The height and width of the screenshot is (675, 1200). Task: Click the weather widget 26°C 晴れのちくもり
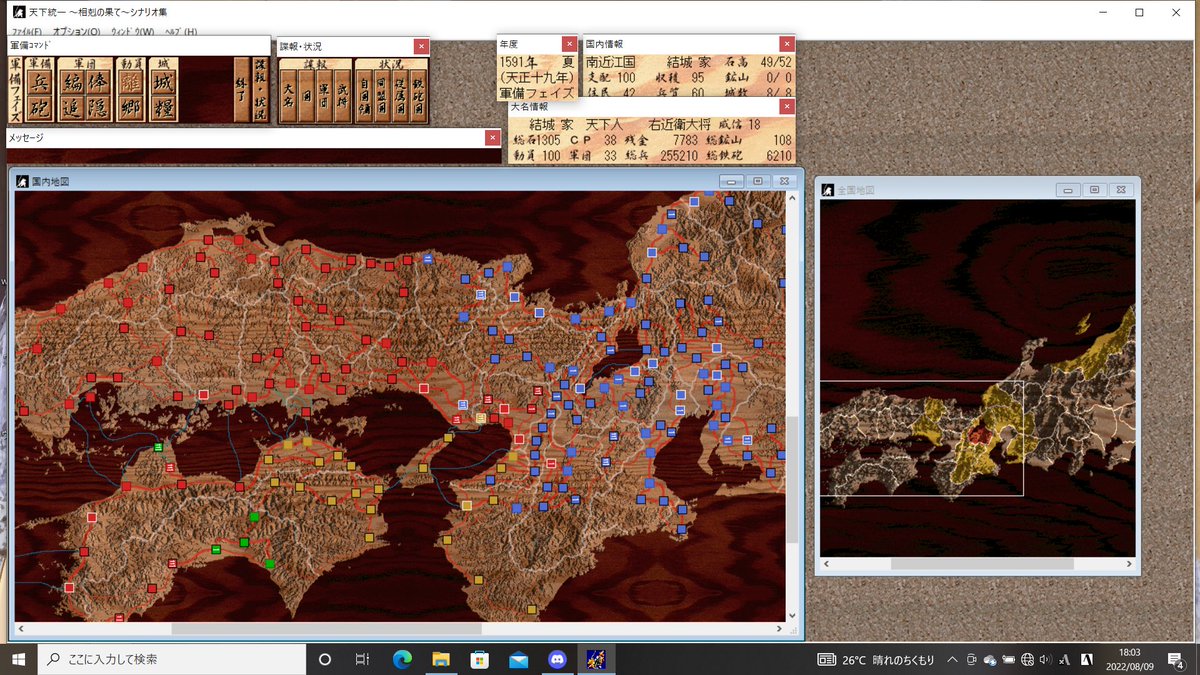click(x=876, y=659)
